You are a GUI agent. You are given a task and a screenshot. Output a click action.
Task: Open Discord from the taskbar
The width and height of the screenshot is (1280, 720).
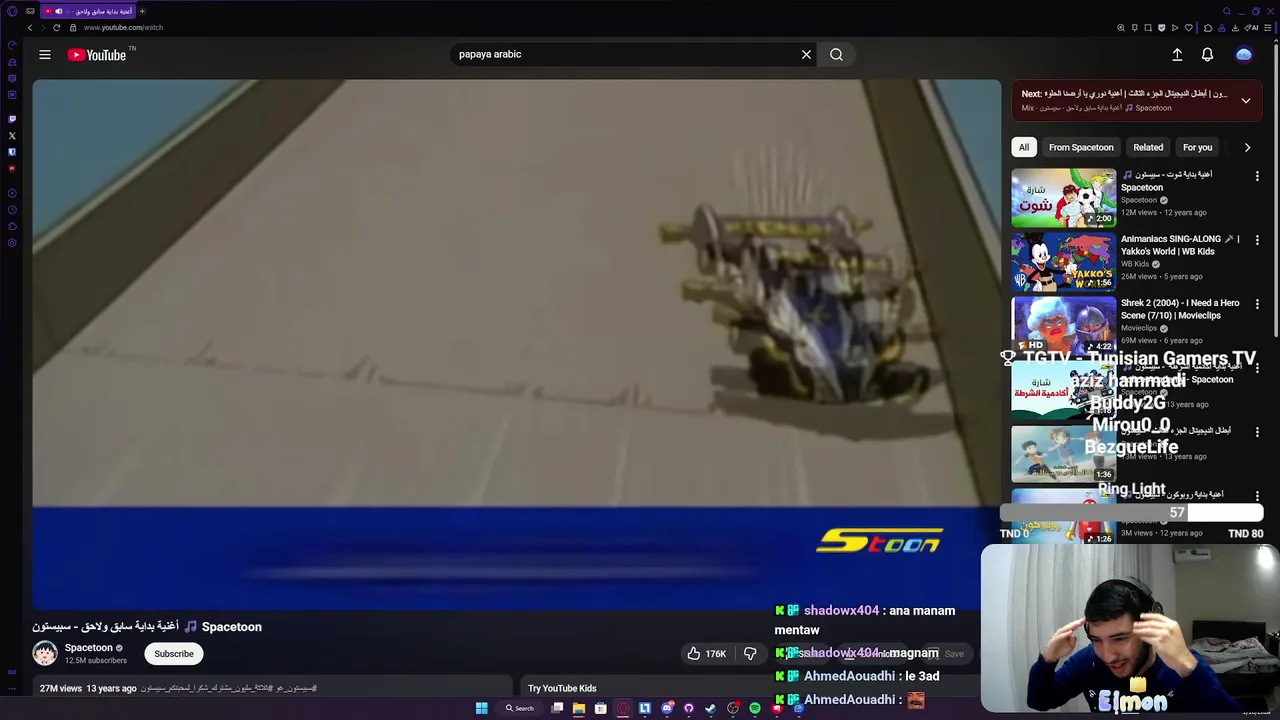(667, 708)
